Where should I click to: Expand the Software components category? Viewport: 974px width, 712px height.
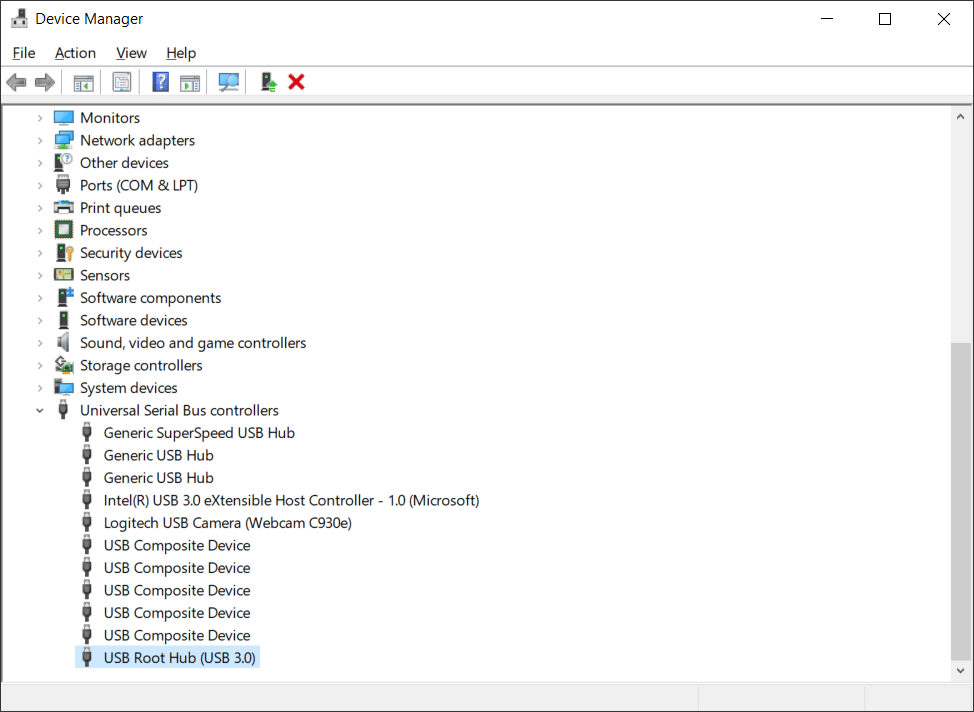point(40,298)
